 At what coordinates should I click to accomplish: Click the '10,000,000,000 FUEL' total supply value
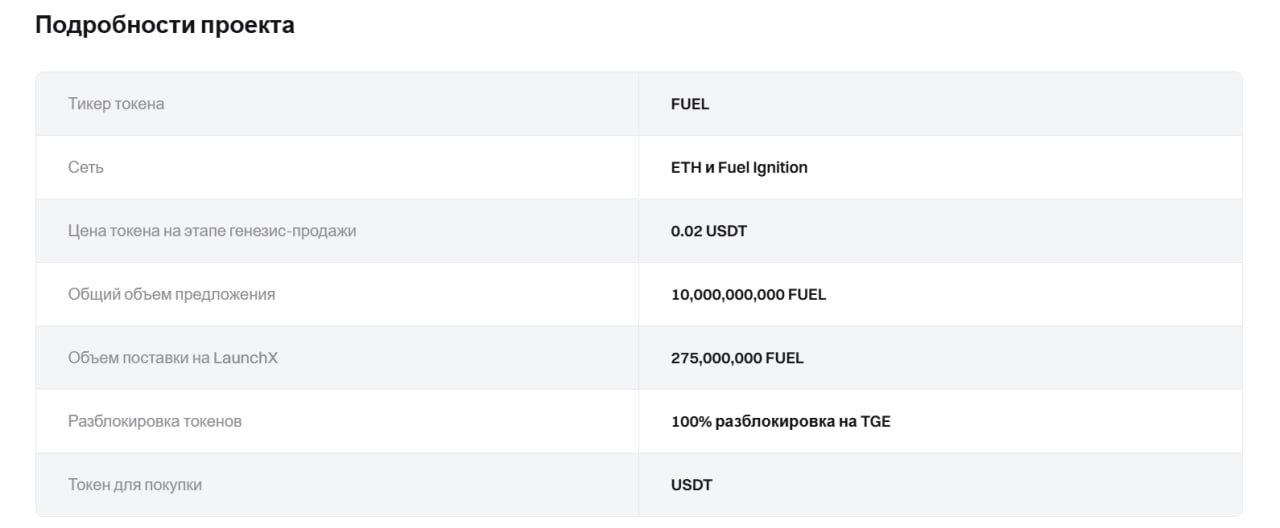click(x=749, y=294)
